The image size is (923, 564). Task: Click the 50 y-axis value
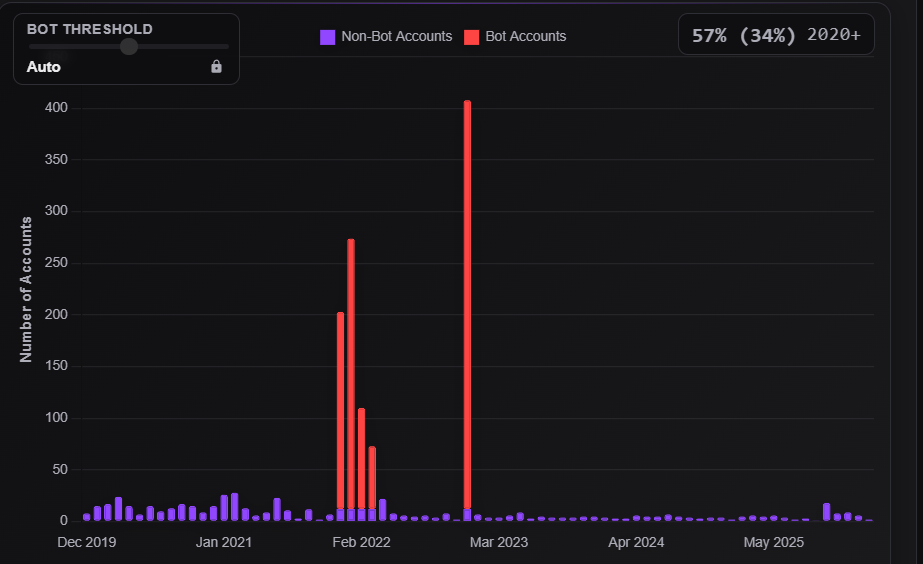coord(60,469)
